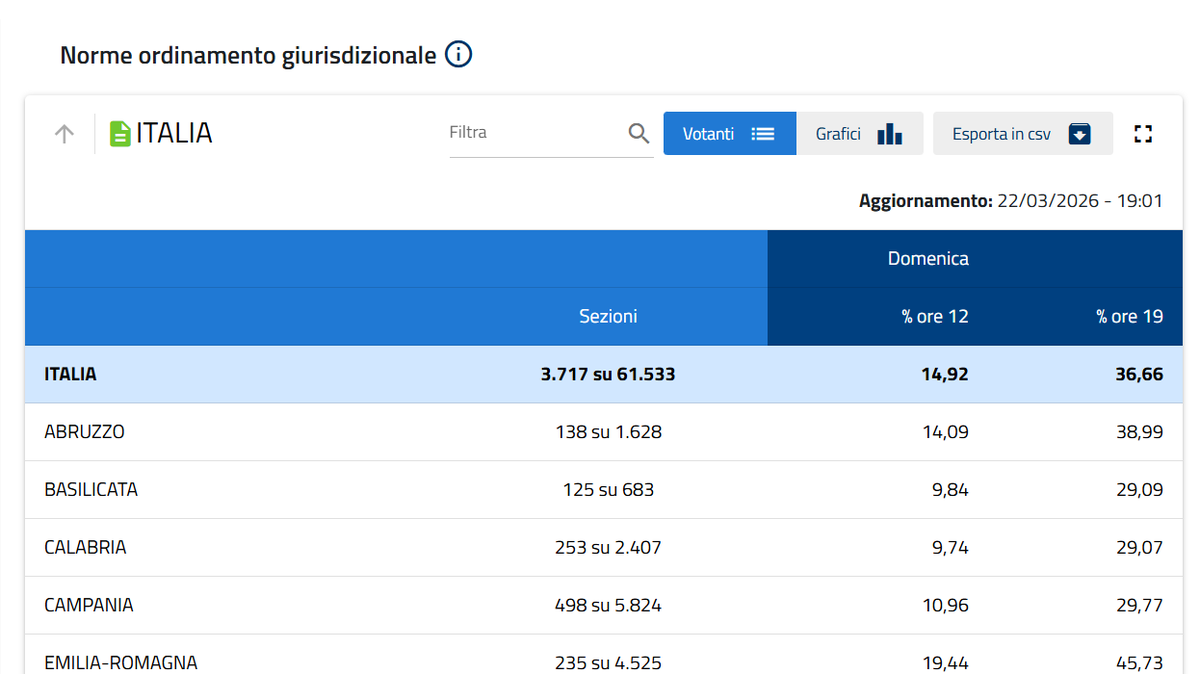Click Emilia-Romagna turnout value 19,44
This screenshot has width=1200, height=674.
pos(946,663)
